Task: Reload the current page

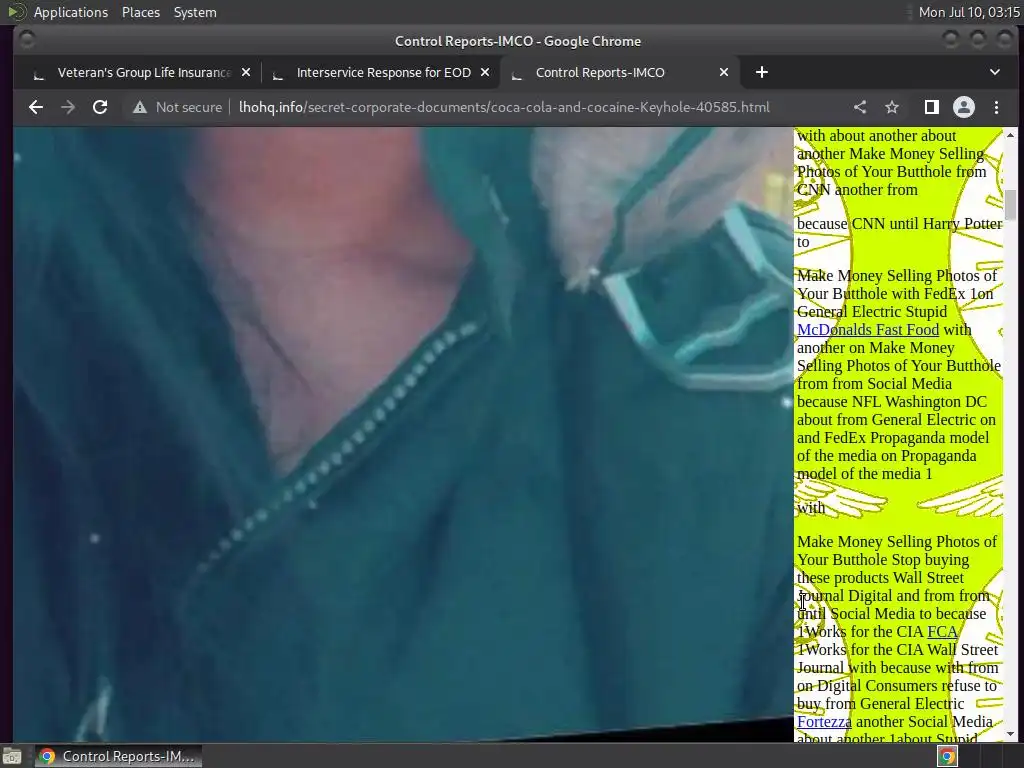Action: (100, 107)
